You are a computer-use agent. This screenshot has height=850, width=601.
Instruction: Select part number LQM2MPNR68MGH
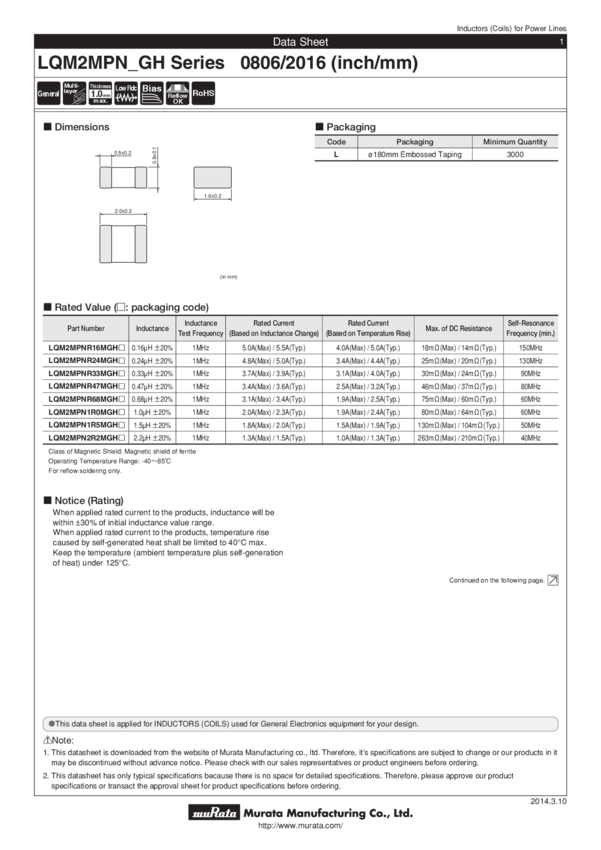86,399
